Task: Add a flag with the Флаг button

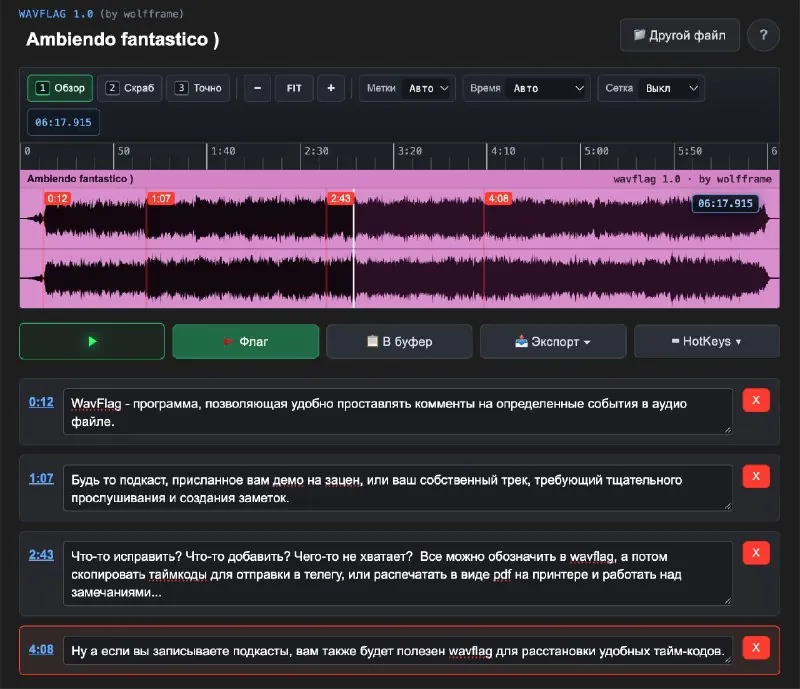Action: [x=245, y=341]
